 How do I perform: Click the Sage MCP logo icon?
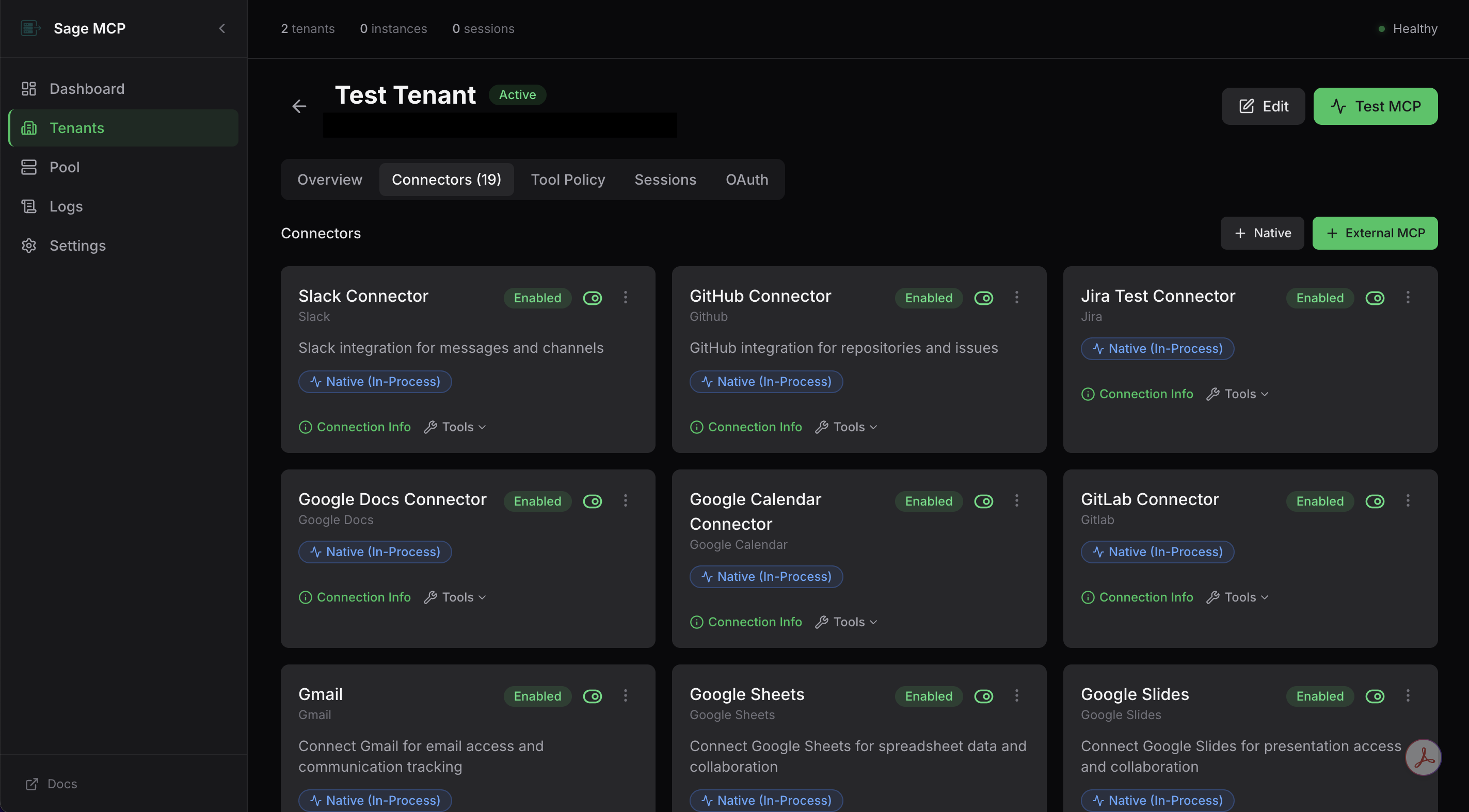30,28
